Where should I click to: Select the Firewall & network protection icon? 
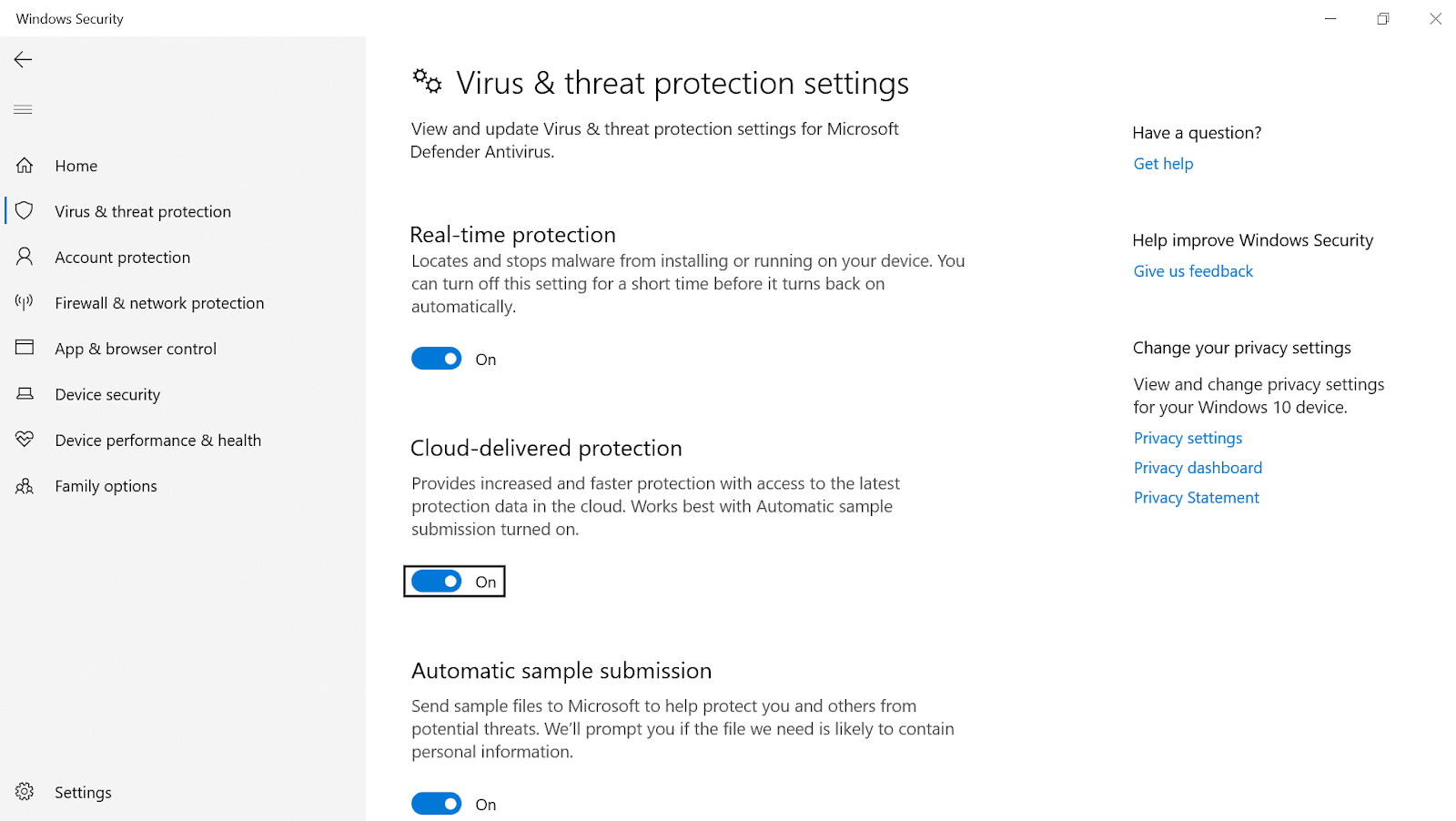[23, 302]
